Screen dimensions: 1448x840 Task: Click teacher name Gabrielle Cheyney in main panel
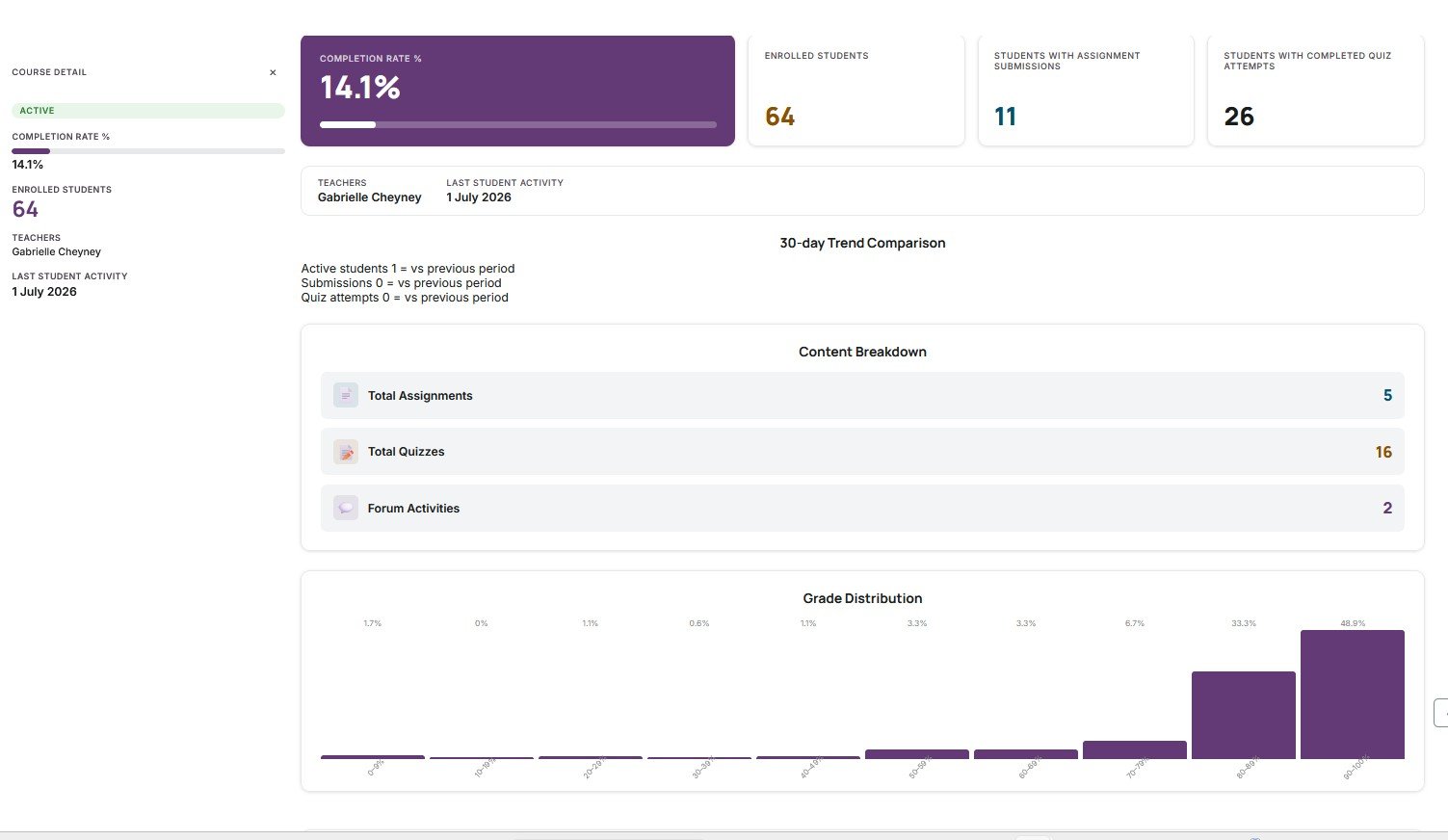coord(370,197)
